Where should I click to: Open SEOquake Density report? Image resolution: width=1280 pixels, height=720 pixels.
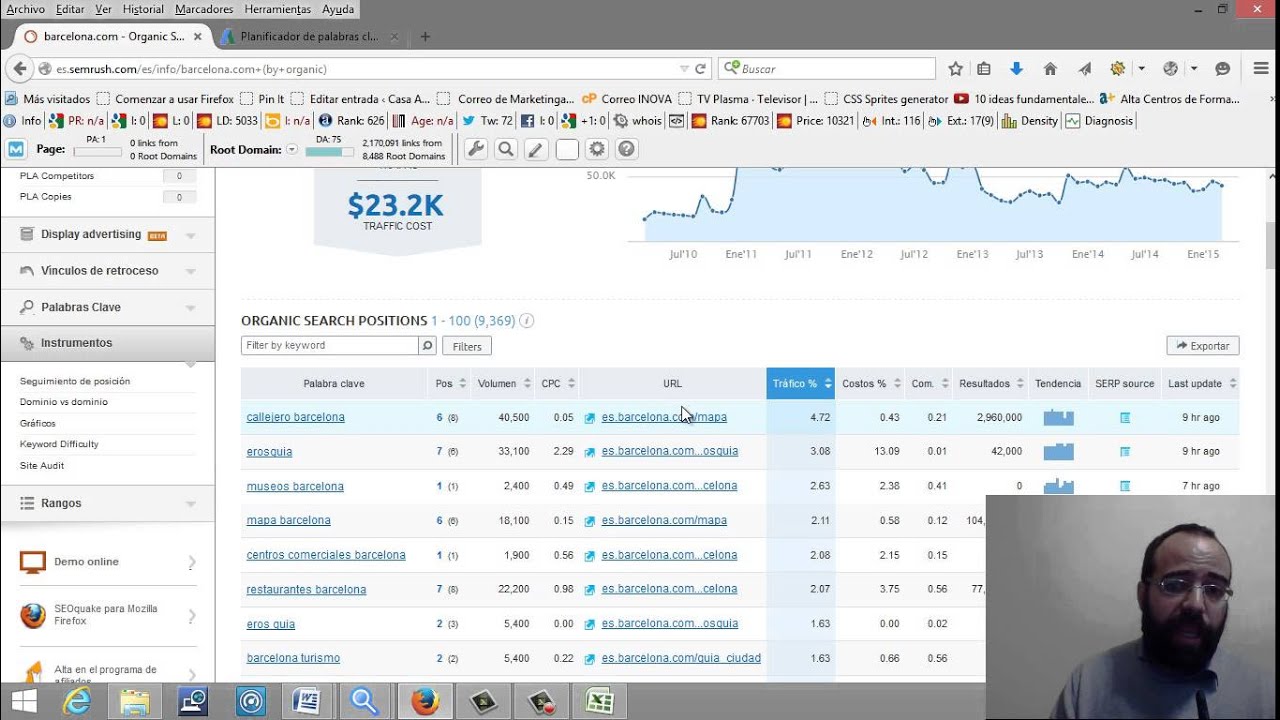point(1030,121)
